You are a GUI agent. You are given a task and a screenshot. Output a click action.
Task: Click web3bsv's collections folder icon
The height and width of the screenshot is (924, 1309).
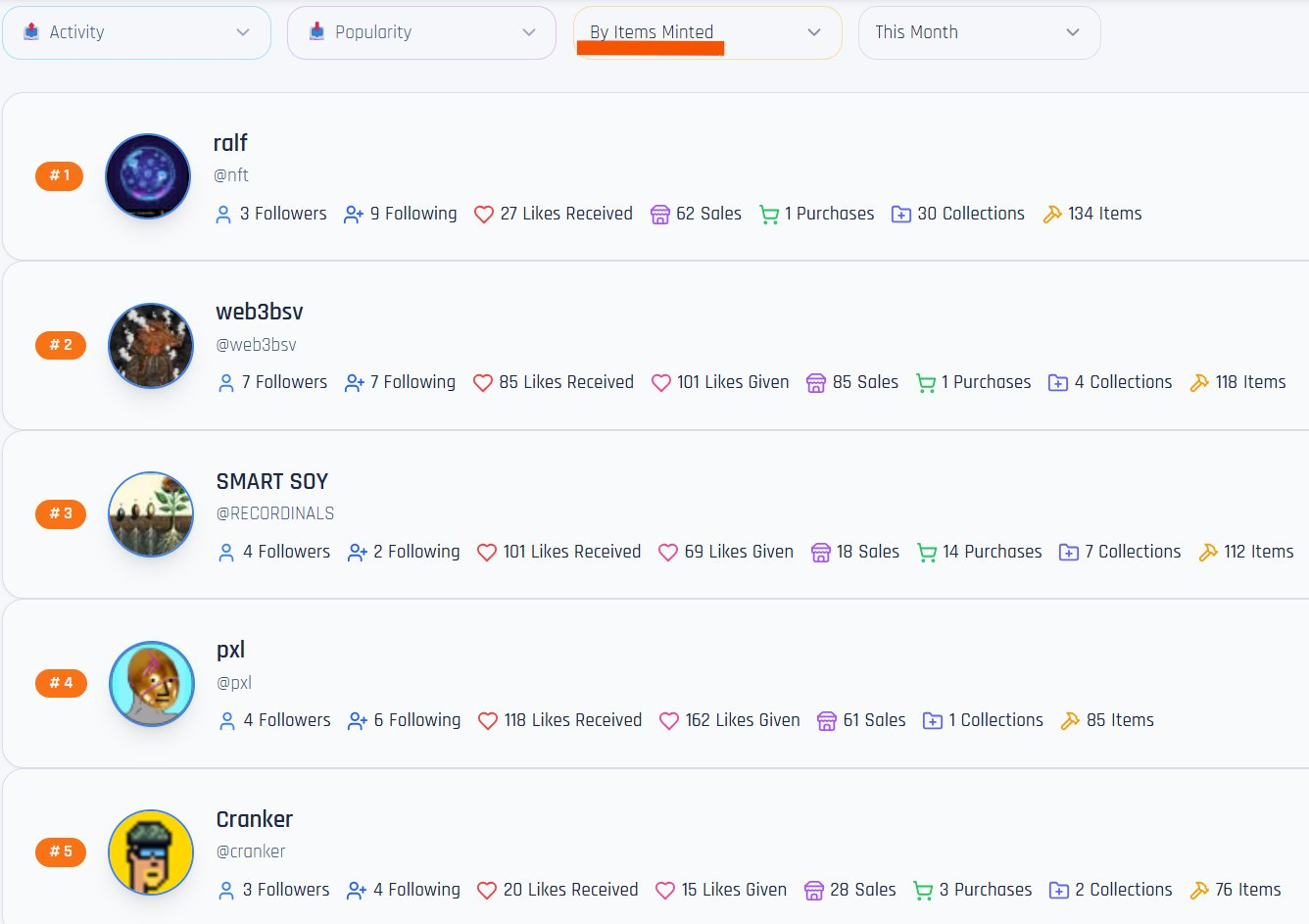[x=1058, y=382]
